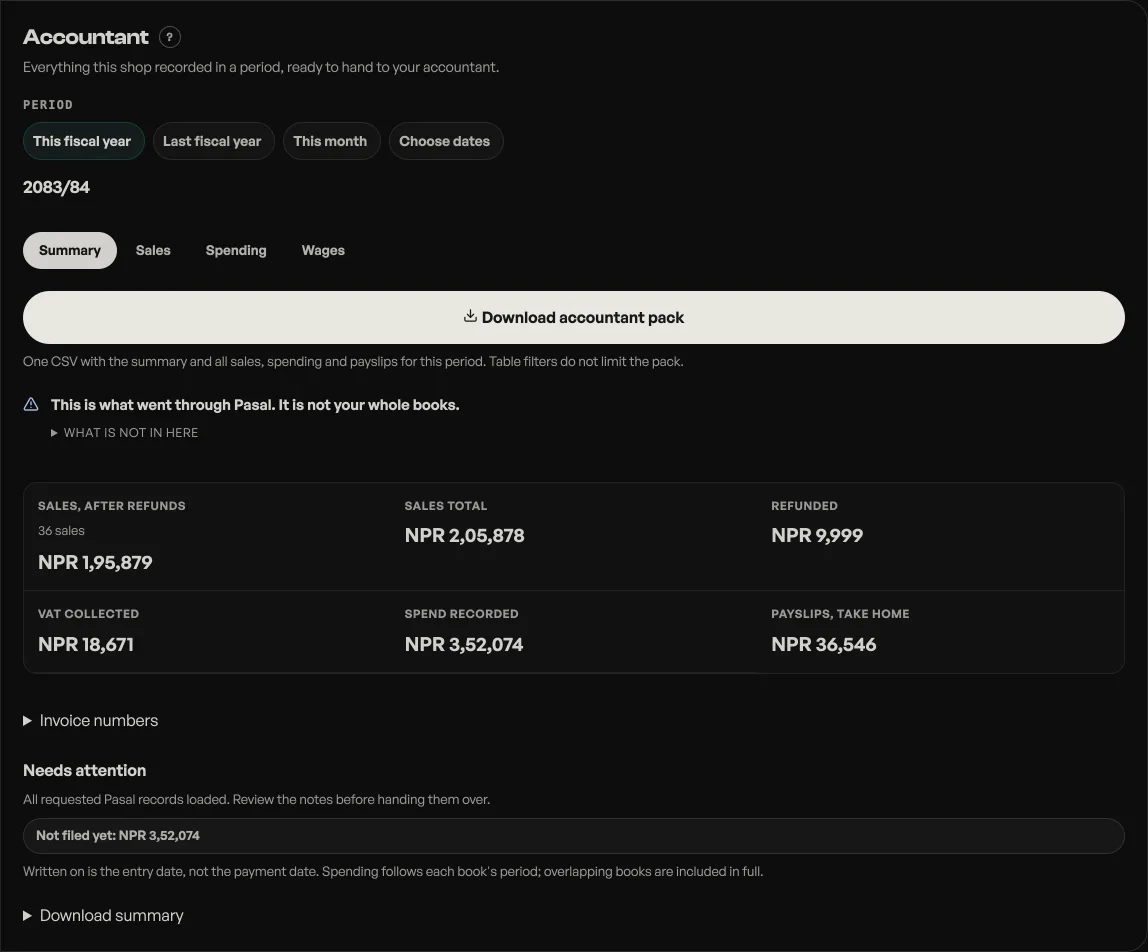
Task: Open the Accountant help question-mark icon
Action: (169, 37)
